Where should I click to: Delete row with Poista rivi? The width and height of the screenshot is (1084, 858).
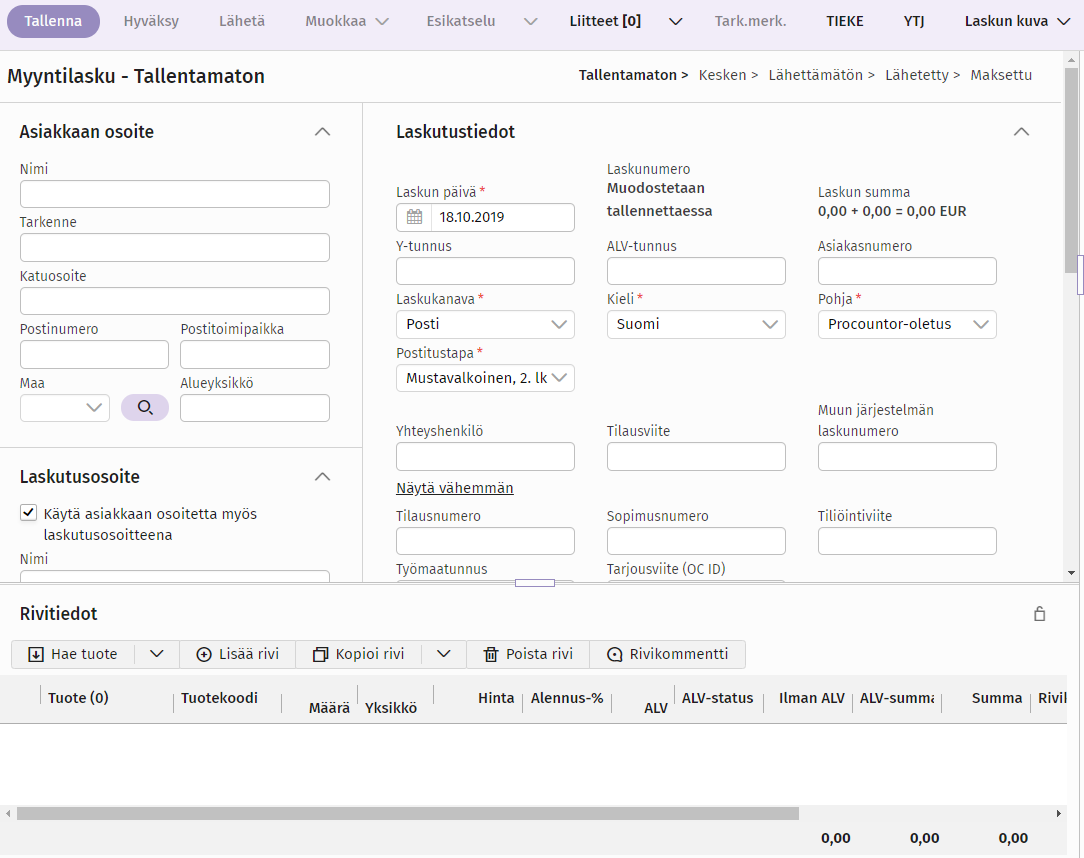coord(528,654)
